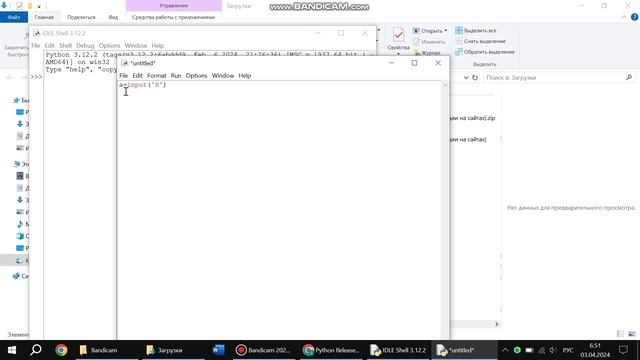Viewport: 640px width, 360px height.
Task: Click the search magnifier icon in Explorer
Action: 629,78
